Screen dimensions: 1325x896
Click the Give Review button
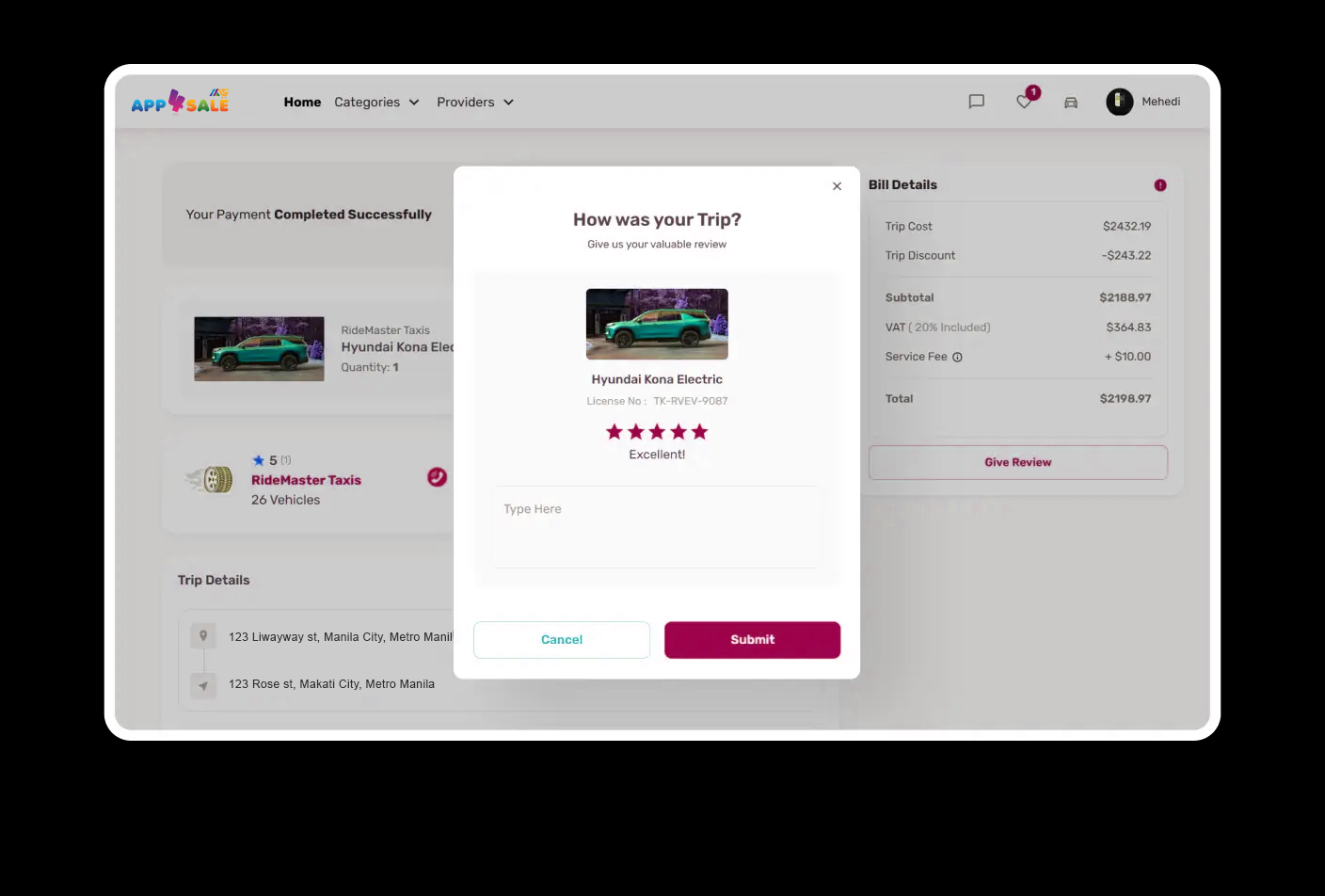click(1018, 462)
